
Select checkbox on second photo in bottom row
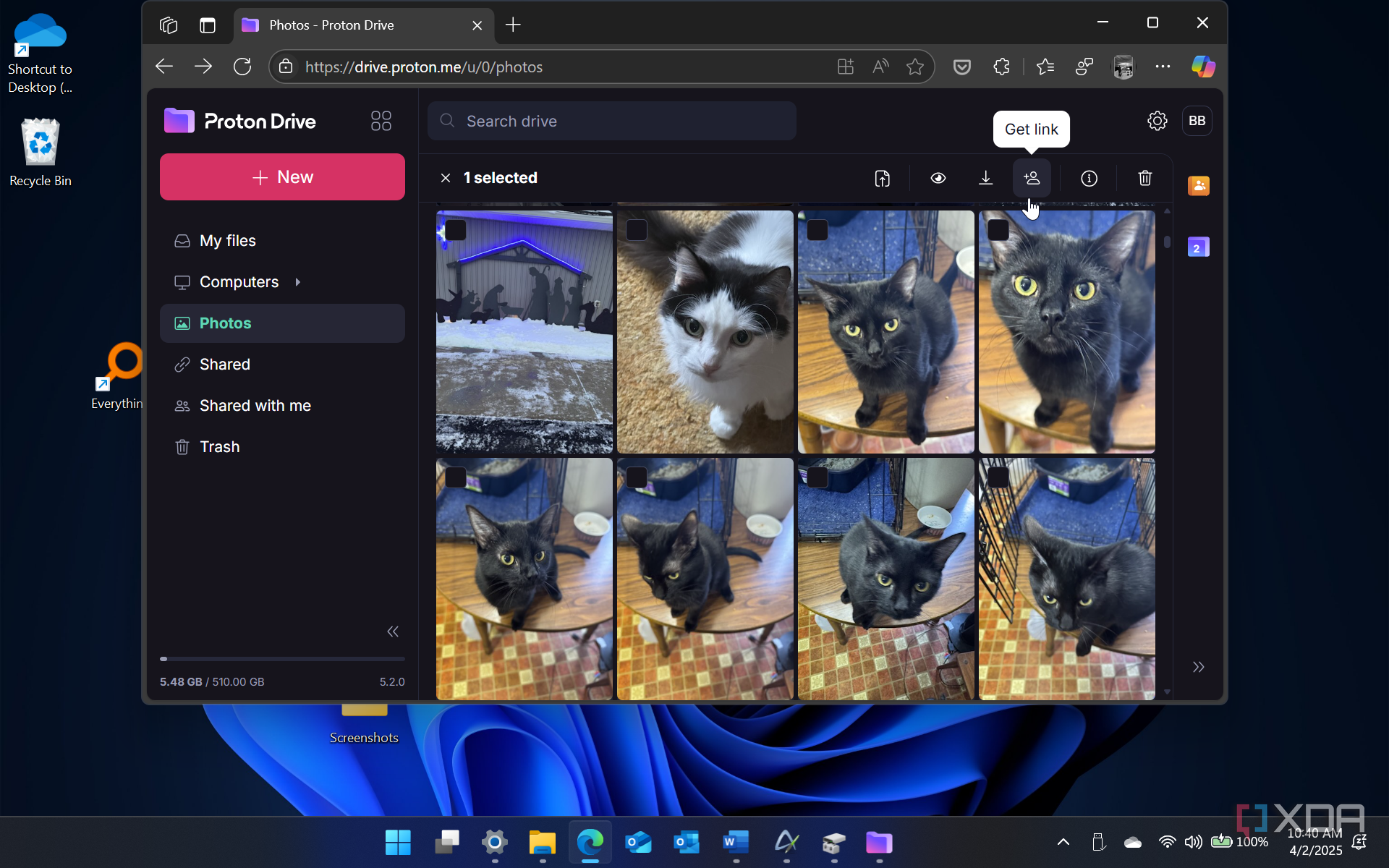[637, 477]
